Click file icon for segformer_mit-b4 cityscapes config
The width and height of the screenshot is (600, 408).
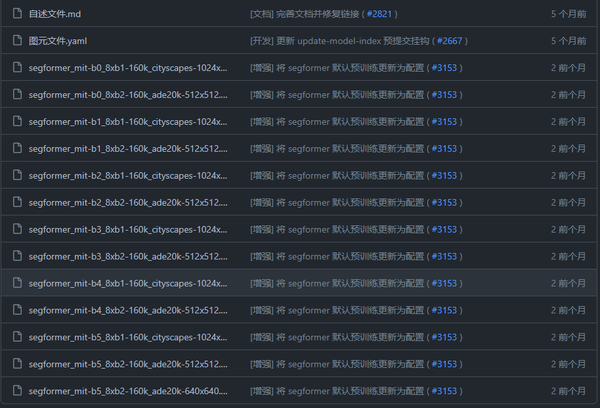pos(16,284)
